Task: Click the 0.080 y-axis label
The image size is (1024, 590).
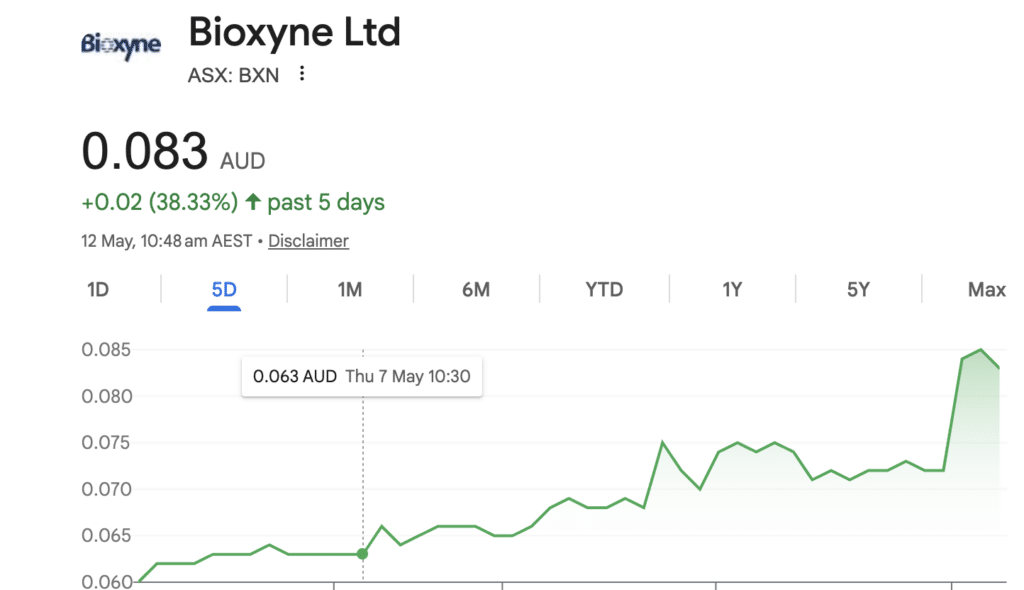Action: coord(106,397)
